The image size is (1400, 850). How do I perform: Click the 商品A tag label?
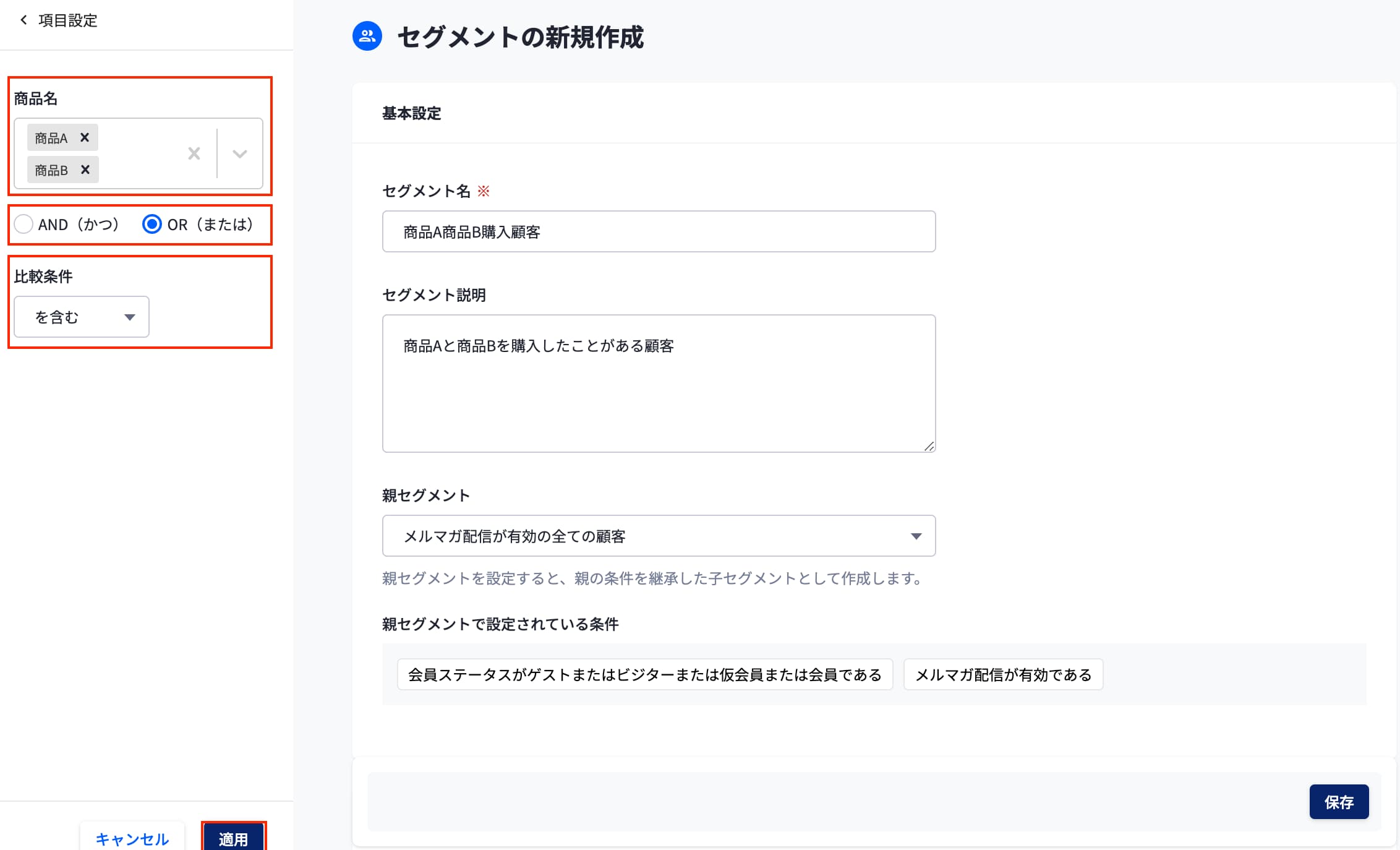[51, 137]
